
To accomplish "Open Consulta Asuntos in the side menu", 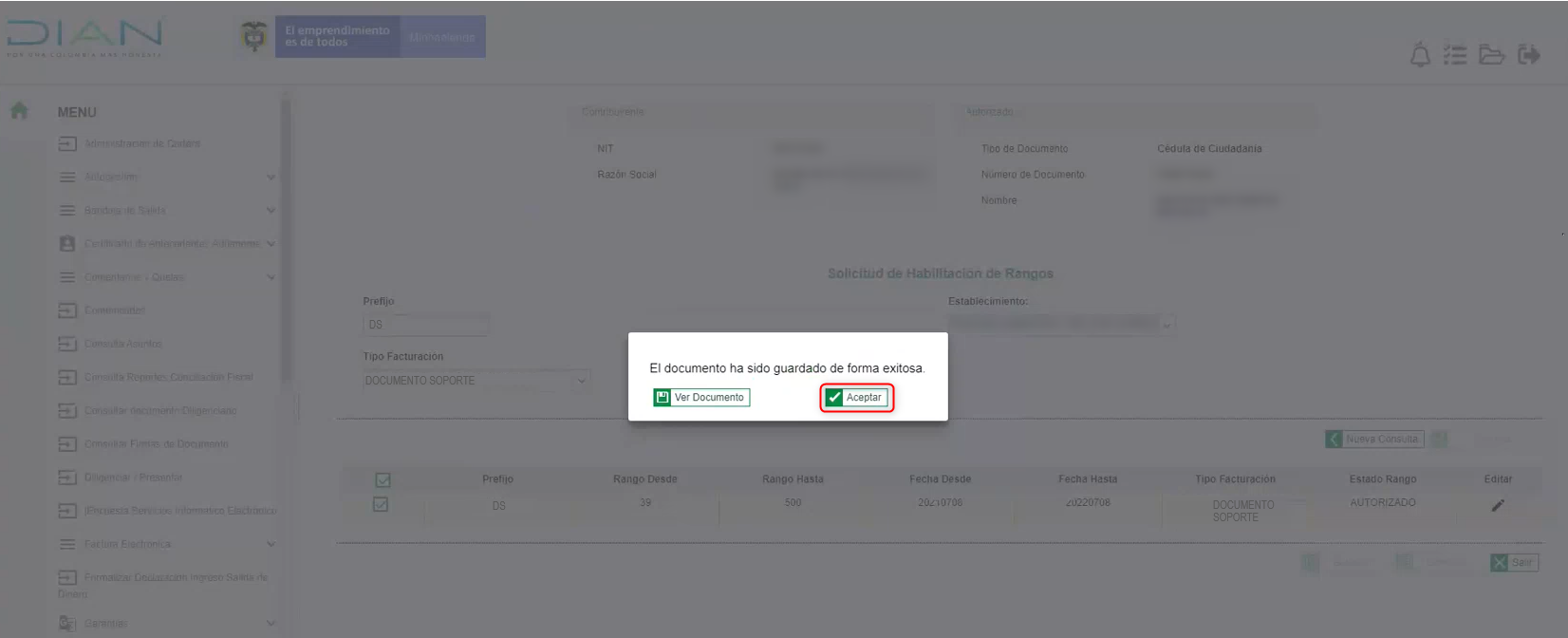I will point(122,344).
